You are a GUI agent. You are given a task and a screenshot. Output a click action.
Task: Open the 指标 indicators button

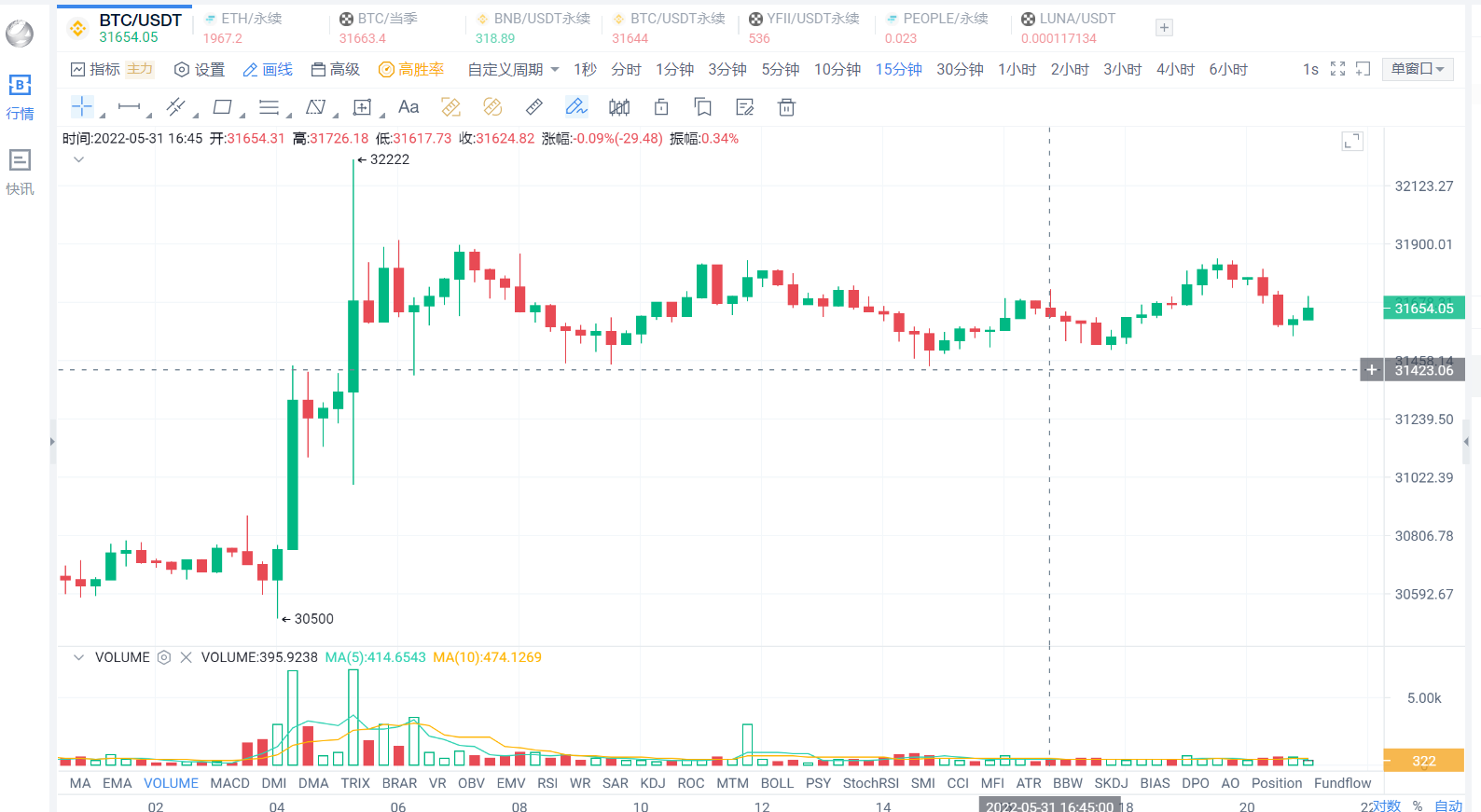point(96,70)
